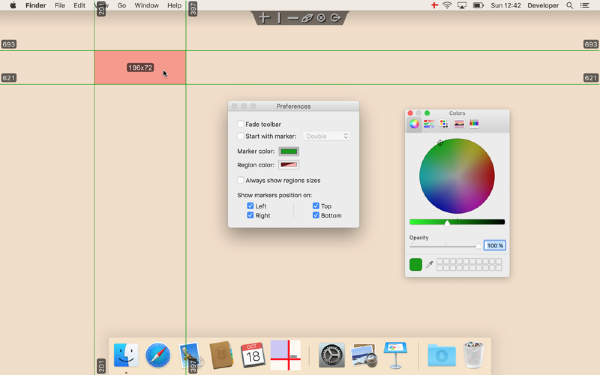Open Contacts book in the Dock
This screenshot has width=600, height=375.
(222, 355)
